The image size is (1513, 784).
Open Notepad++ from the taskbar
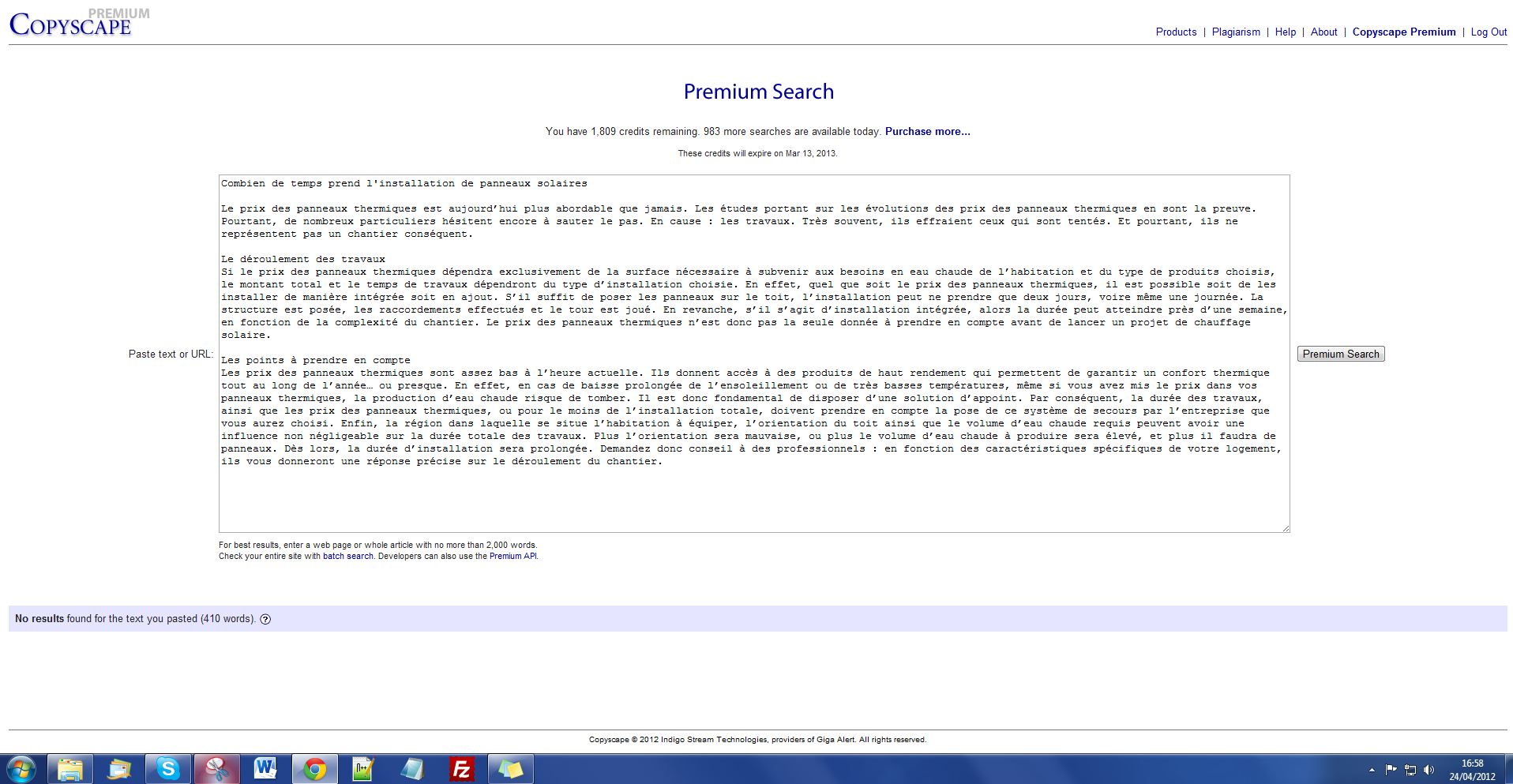click(x=363, y=768)
